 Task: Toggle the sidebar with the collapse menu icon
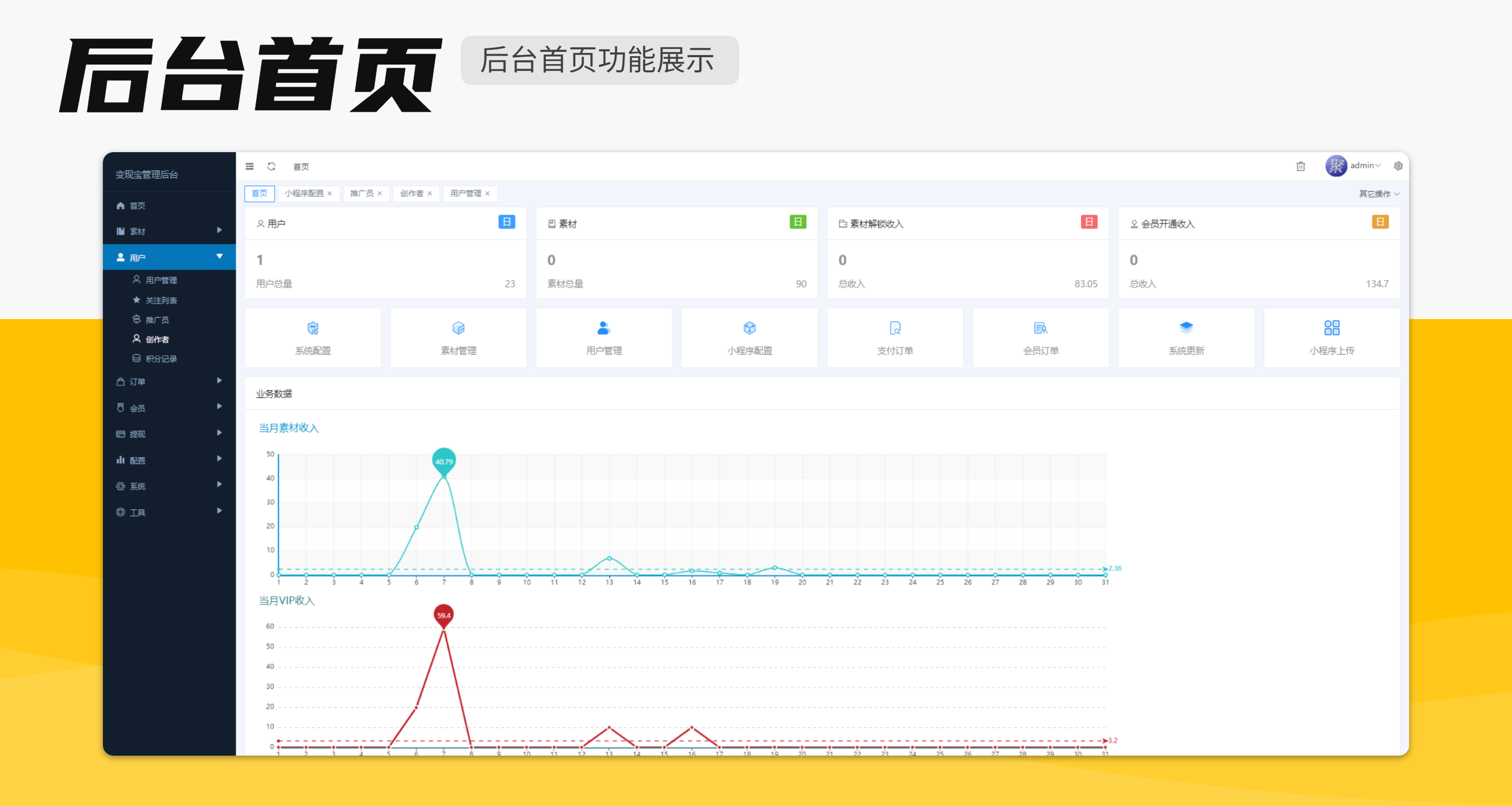pos(249,166)
